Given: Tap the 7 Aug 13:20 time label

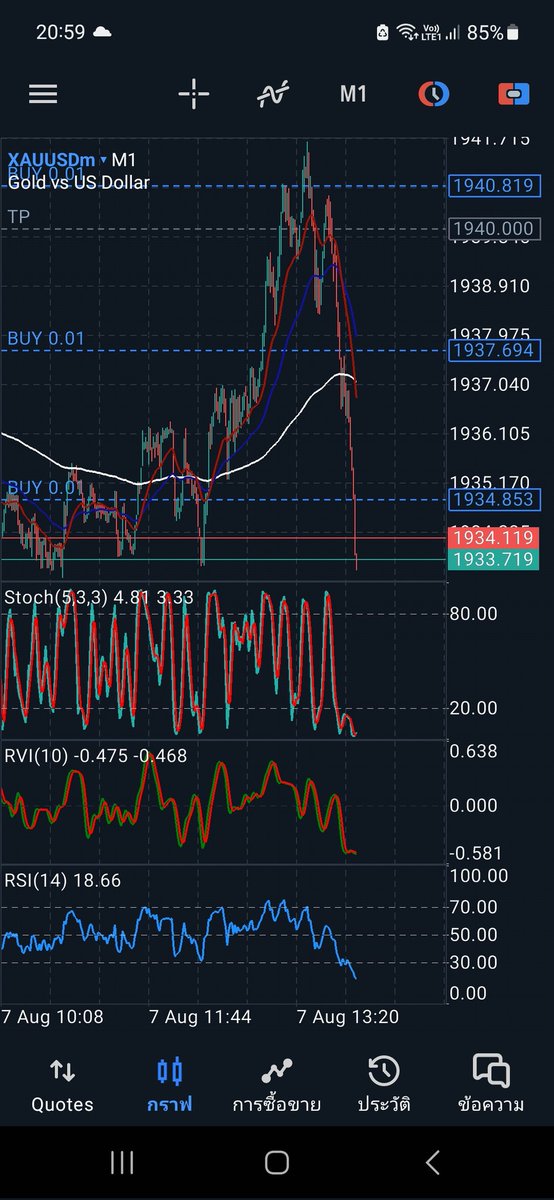Looking at the screenshot, I should 348,1017.
